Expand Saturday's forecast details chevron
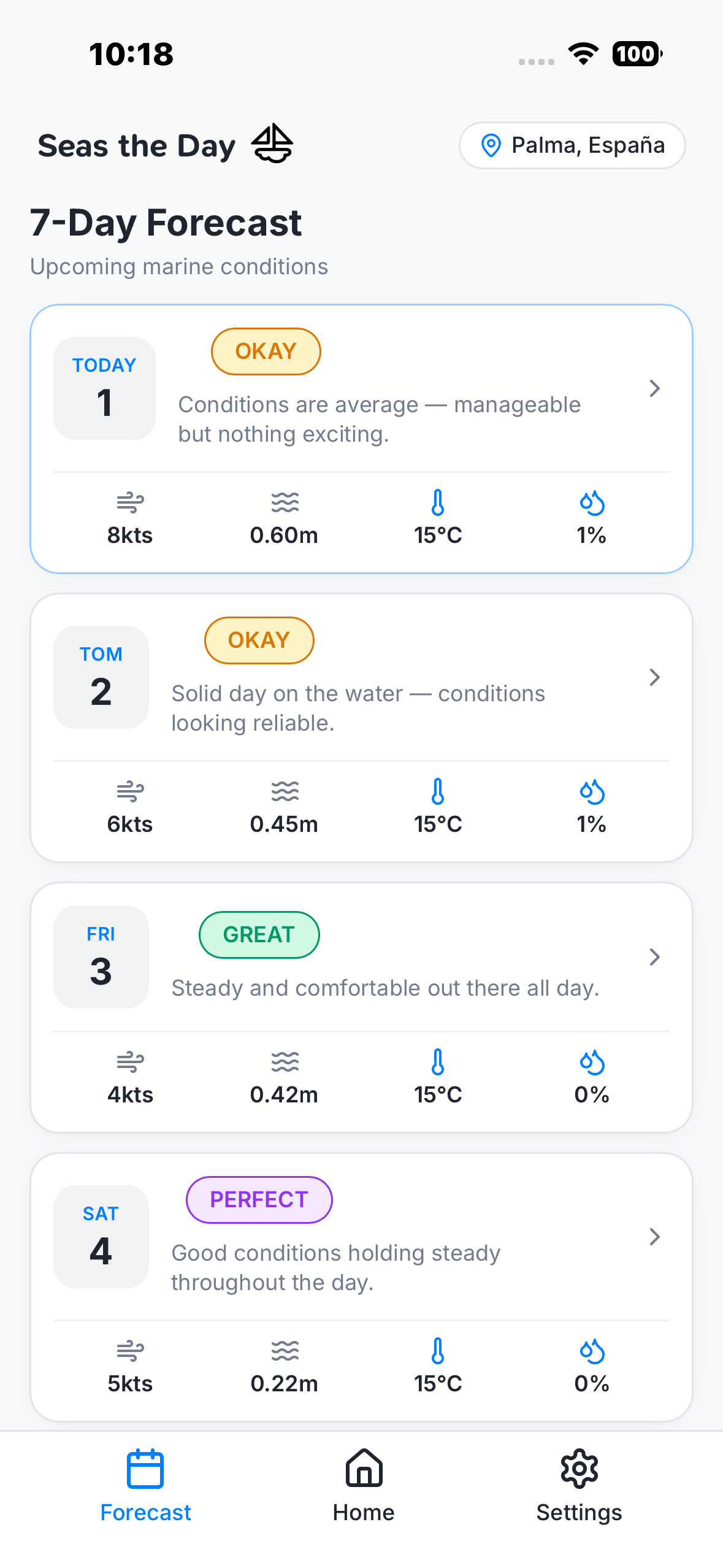The height and width of the screenshot is (1568, 723). tap(654, 1237)
